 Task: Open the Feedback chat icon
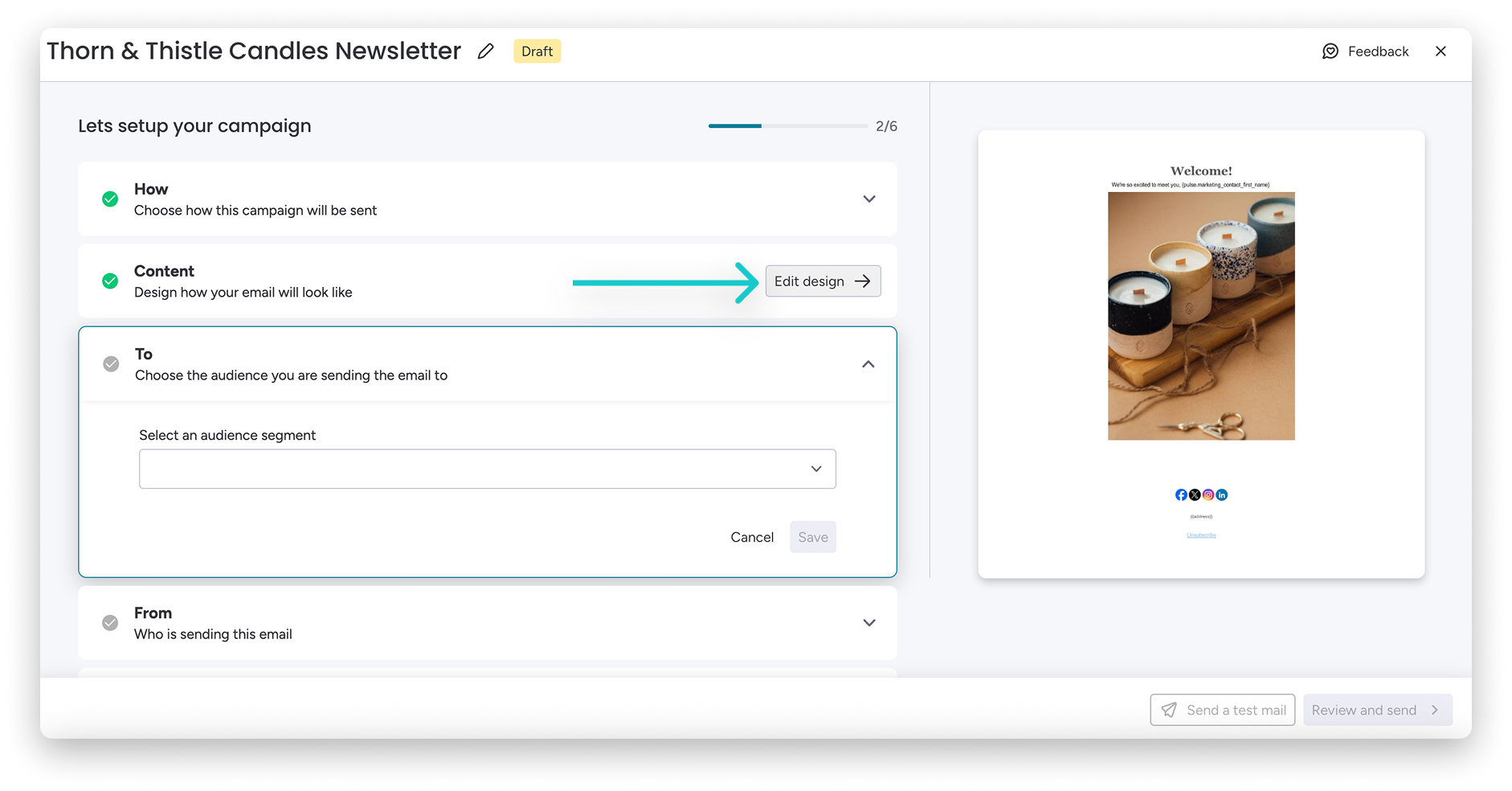pos(1330,51)
